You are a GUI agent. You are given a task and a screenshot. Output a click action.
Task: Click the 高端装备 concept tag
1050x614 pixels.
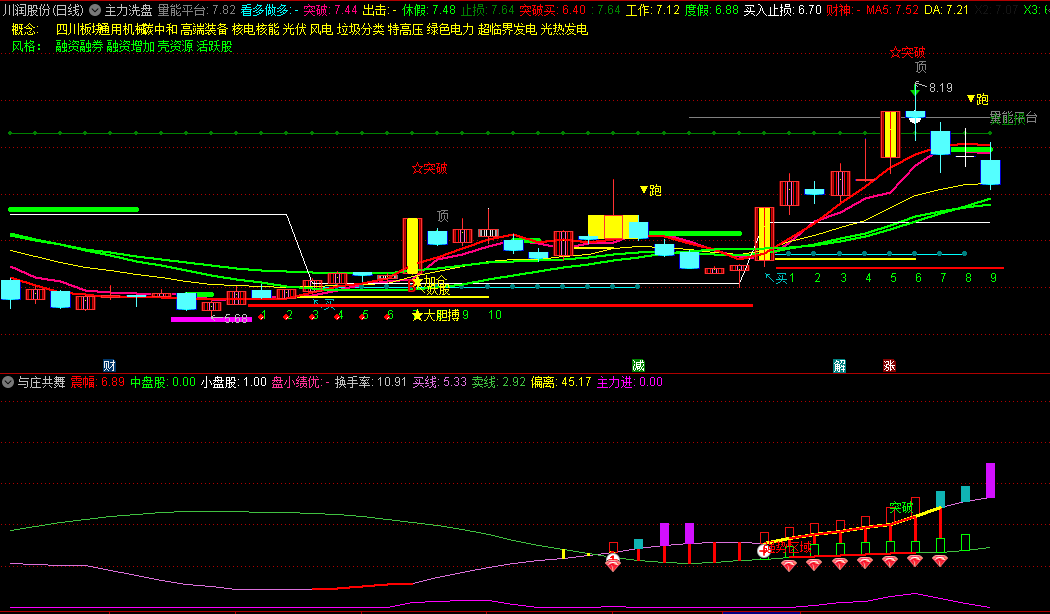click(x=204, y=29)
